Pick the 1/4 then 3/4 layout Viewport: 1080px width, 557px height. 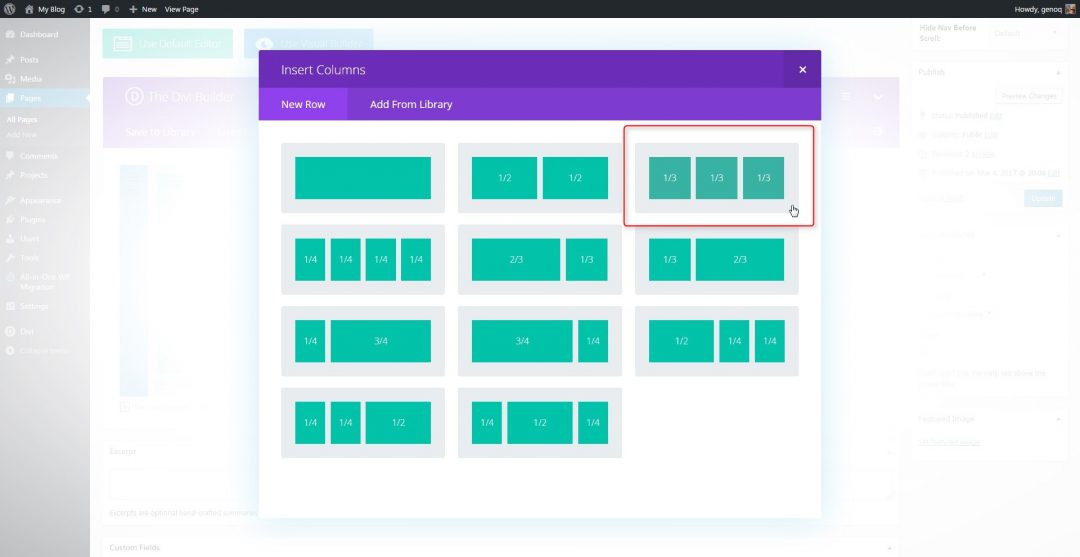click(x=363, y=341)
